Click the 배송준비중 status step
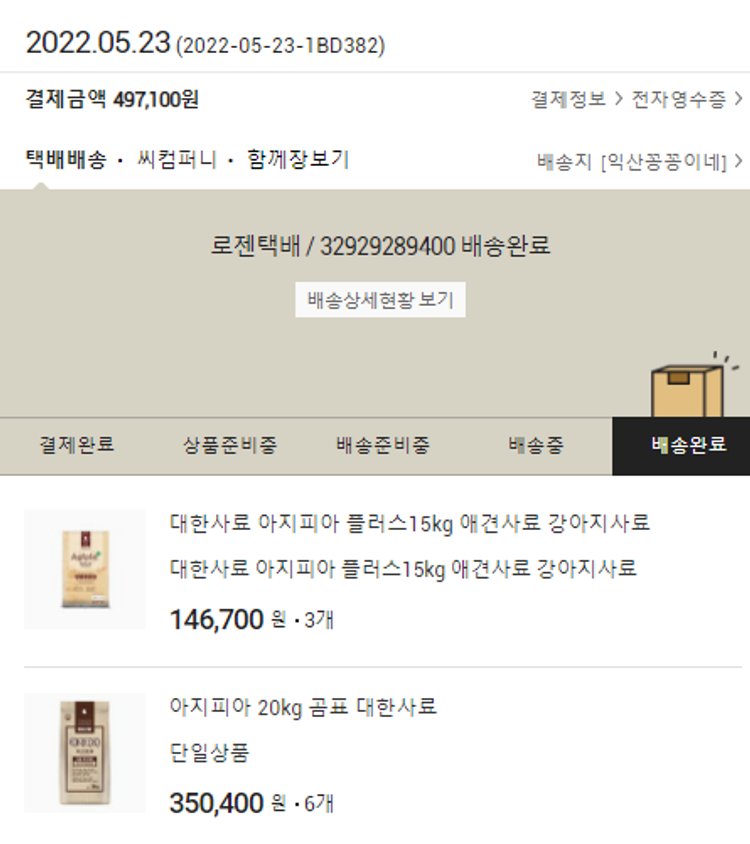750x844 pixels. click(383, 445)
